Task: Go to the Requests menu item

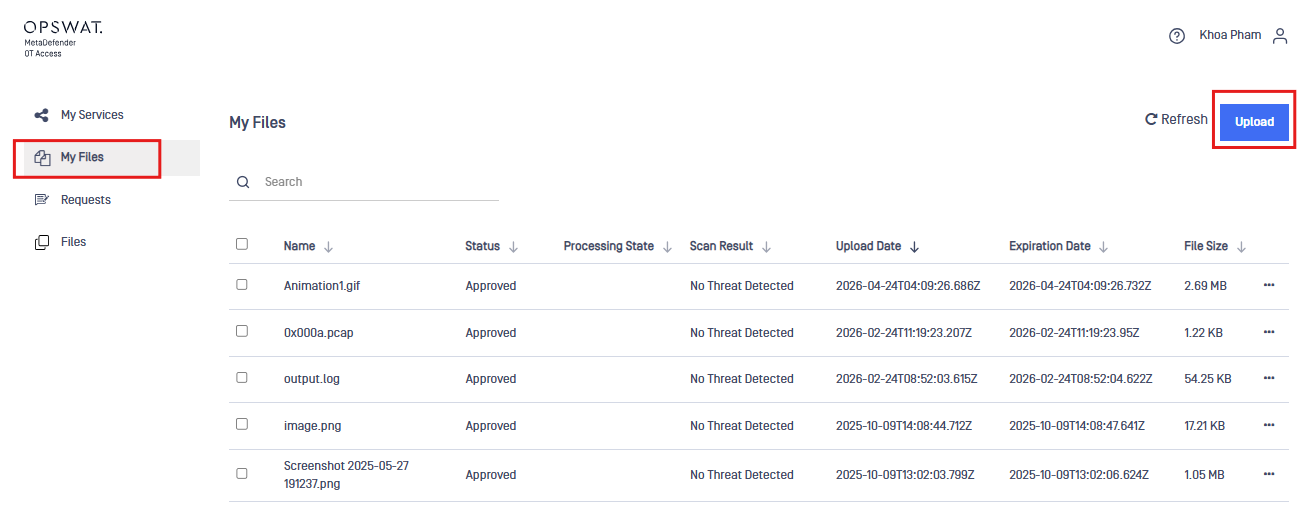Action: point(85,200)
